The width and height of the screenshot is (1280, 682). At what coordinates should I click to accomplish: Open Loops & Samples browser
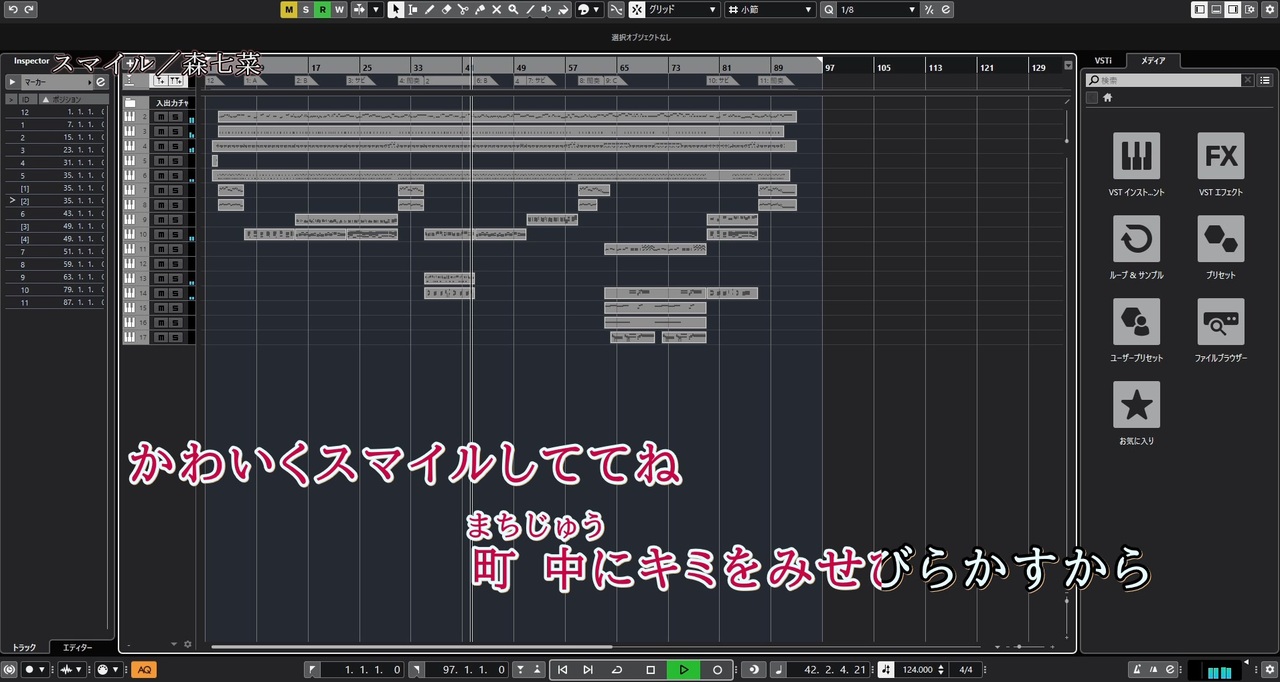(x=1136, y=239)
